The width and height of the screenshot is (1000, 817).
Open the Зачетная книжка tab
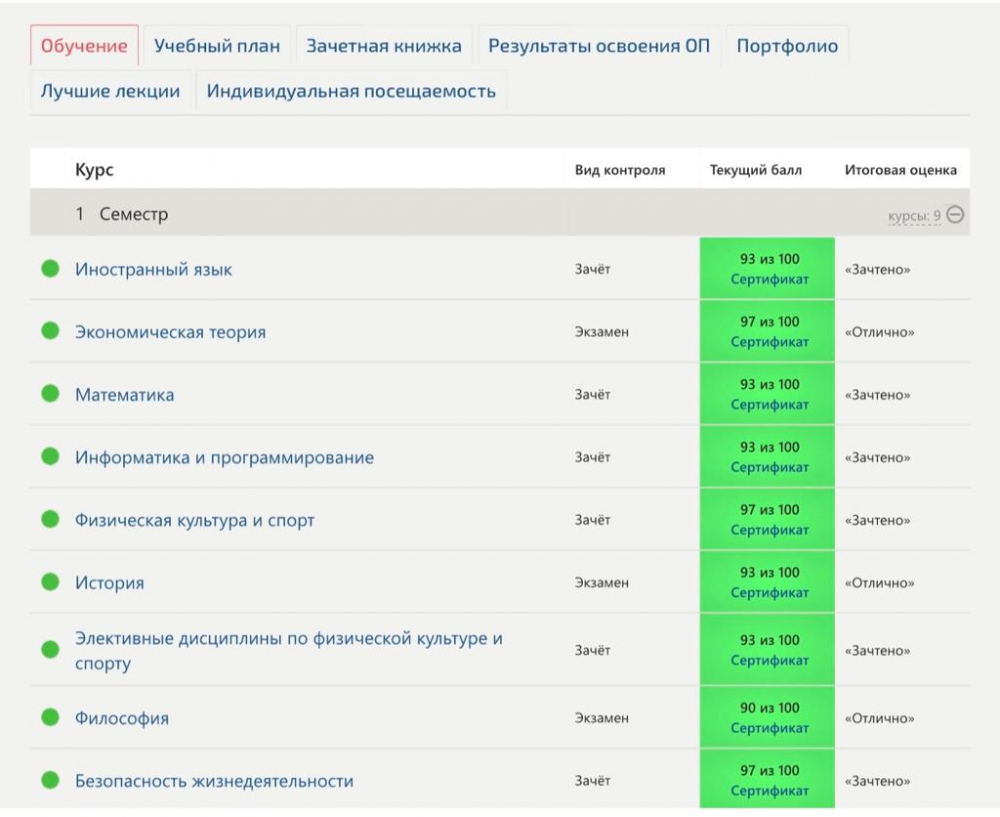(384, 46)
